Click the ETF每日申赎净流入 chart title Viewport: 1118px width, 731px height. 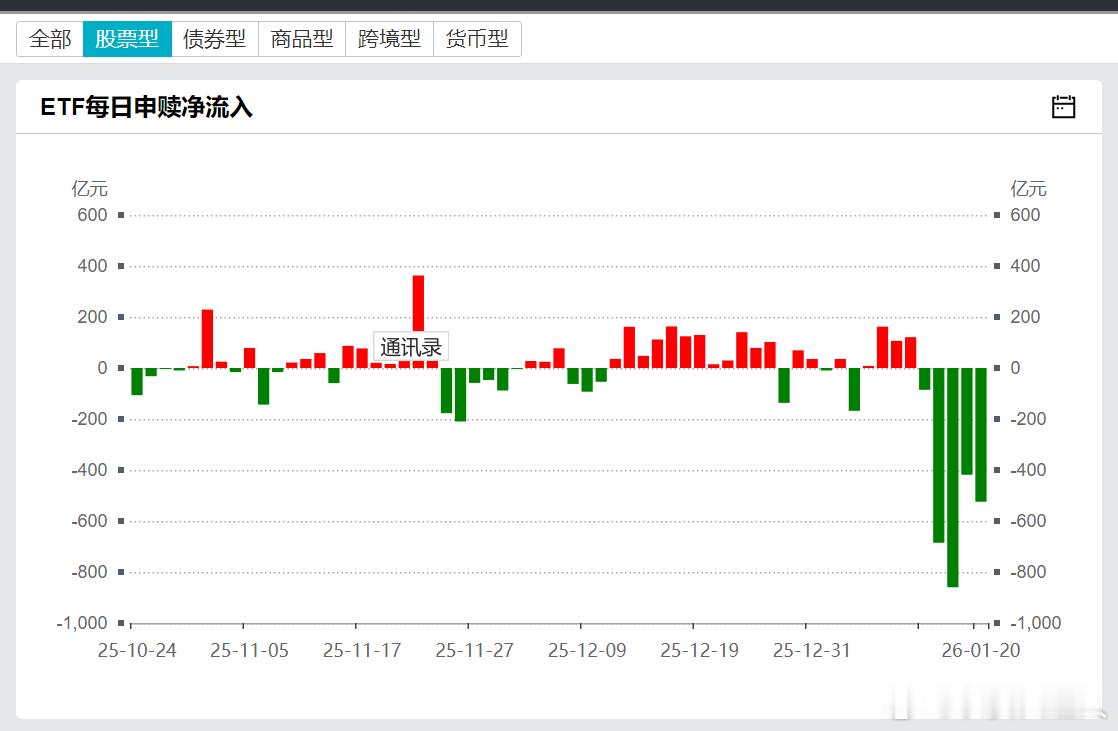pyautogui.click(x=146, y=106)
